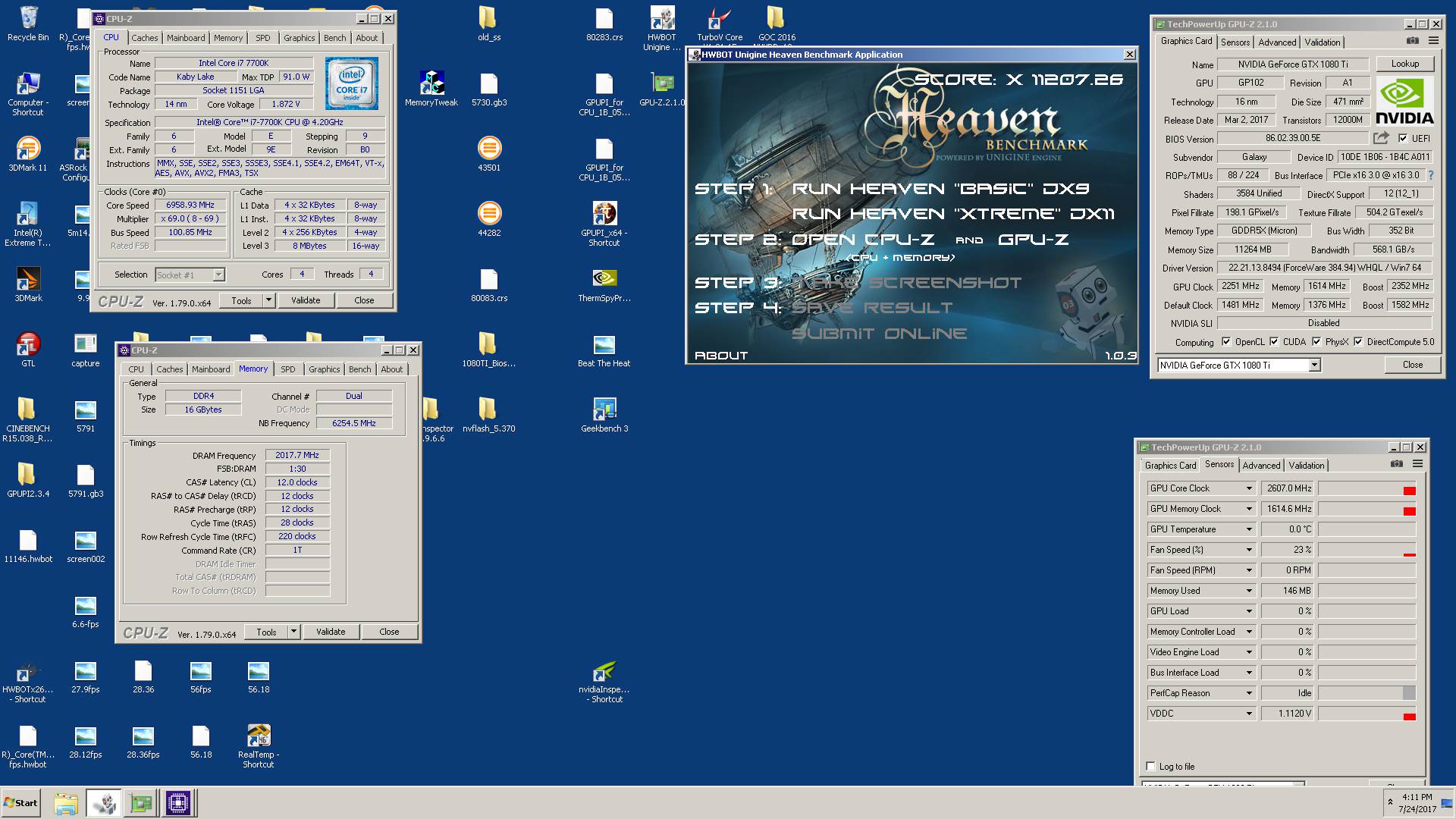
Task: Expand the GPU Temperature sensor dropdown
Action: click(x=1249, y=529)
